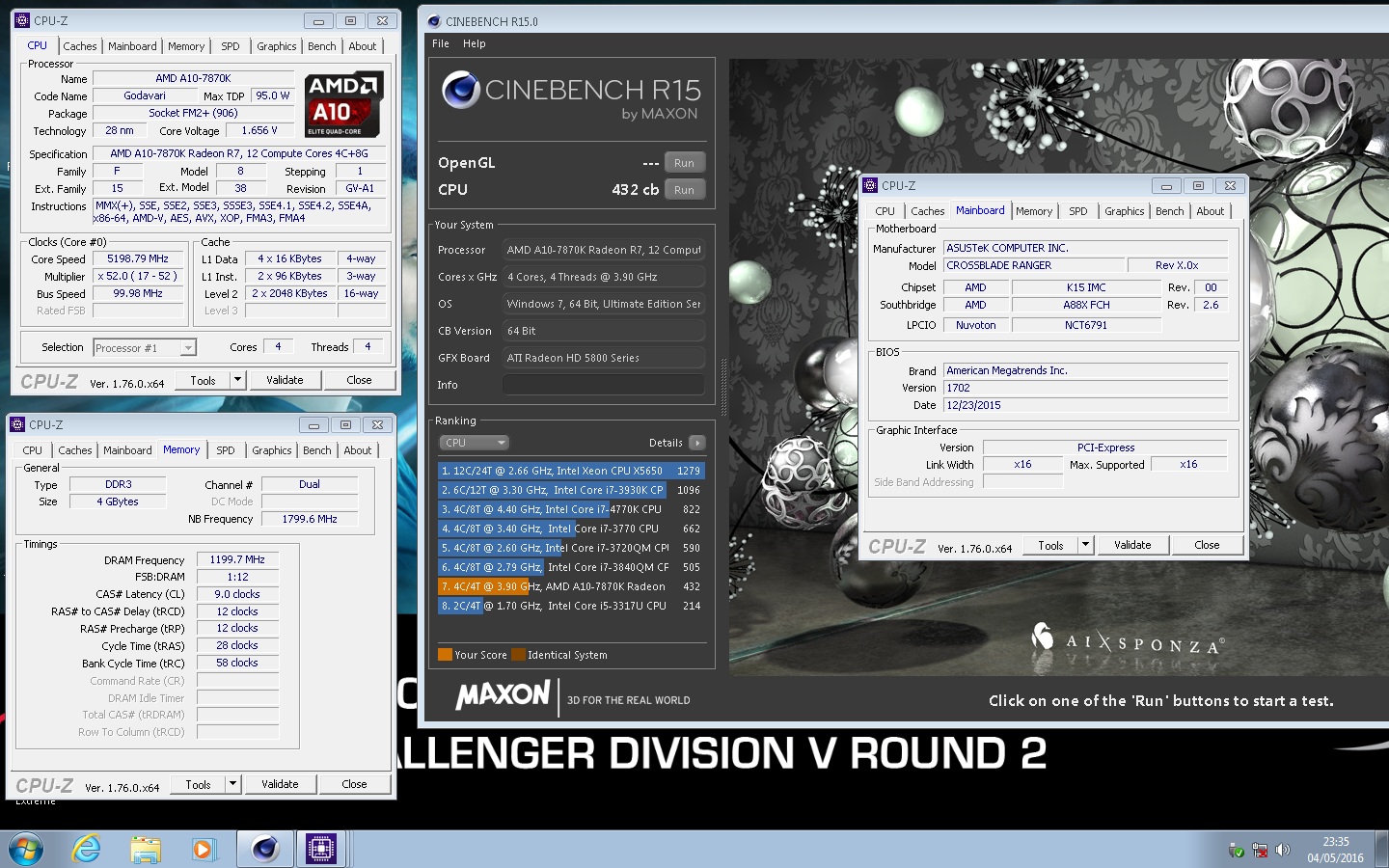1389x868 pixels.
Task: Open Cinebench Help menu
Action: pyautogui.click(x=475, y=43)
